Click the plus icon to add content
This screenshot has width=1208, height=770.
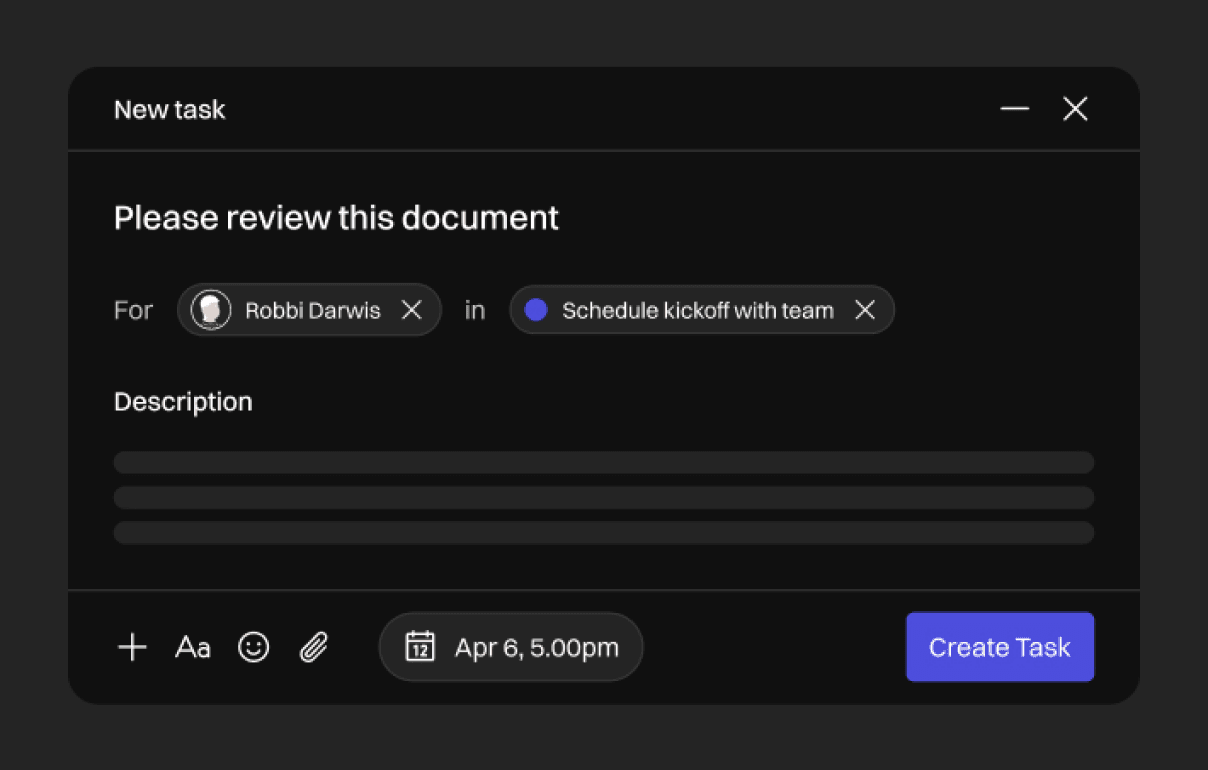132,648
